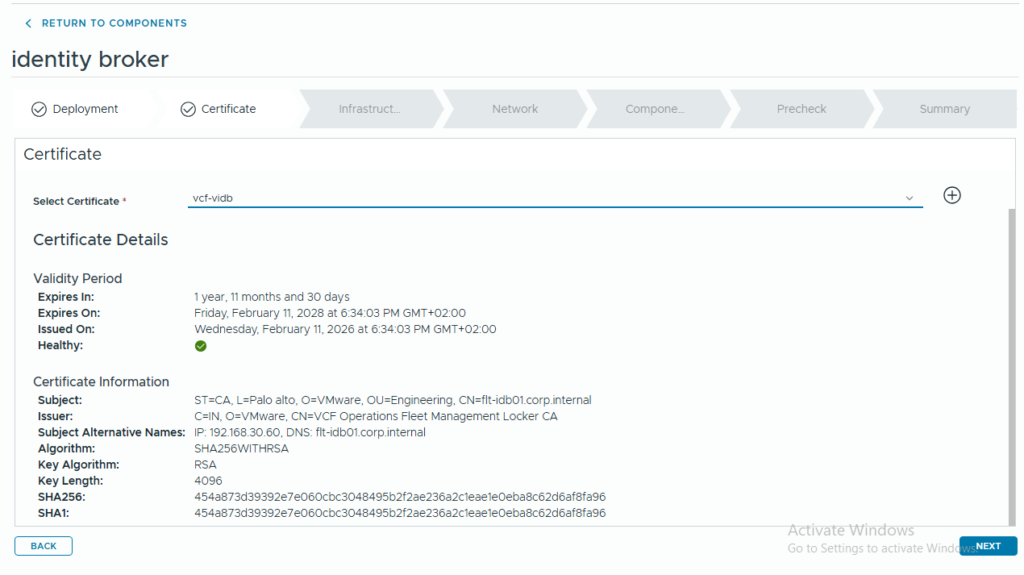Add a new certificate with plus icon
Viewport: 1024px width, 575px height.
(952, 195)
